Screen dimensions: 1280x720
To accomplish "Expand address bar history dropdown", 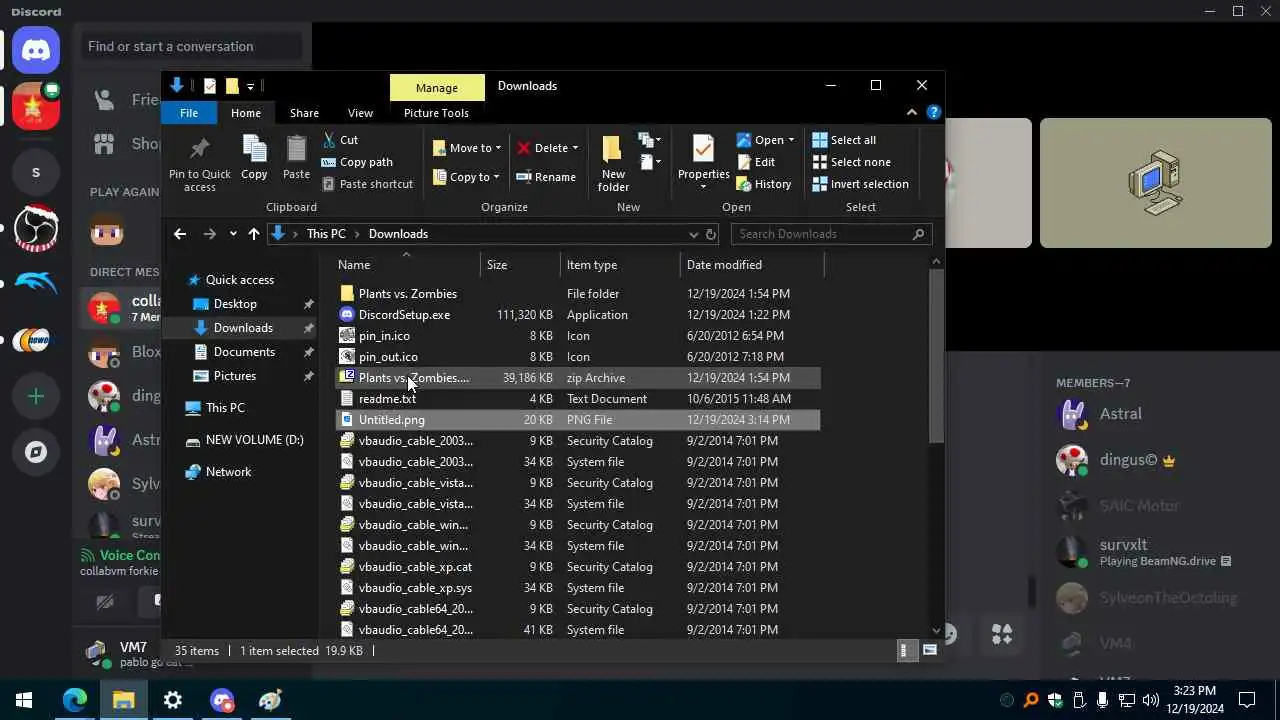I will point(693,234).
